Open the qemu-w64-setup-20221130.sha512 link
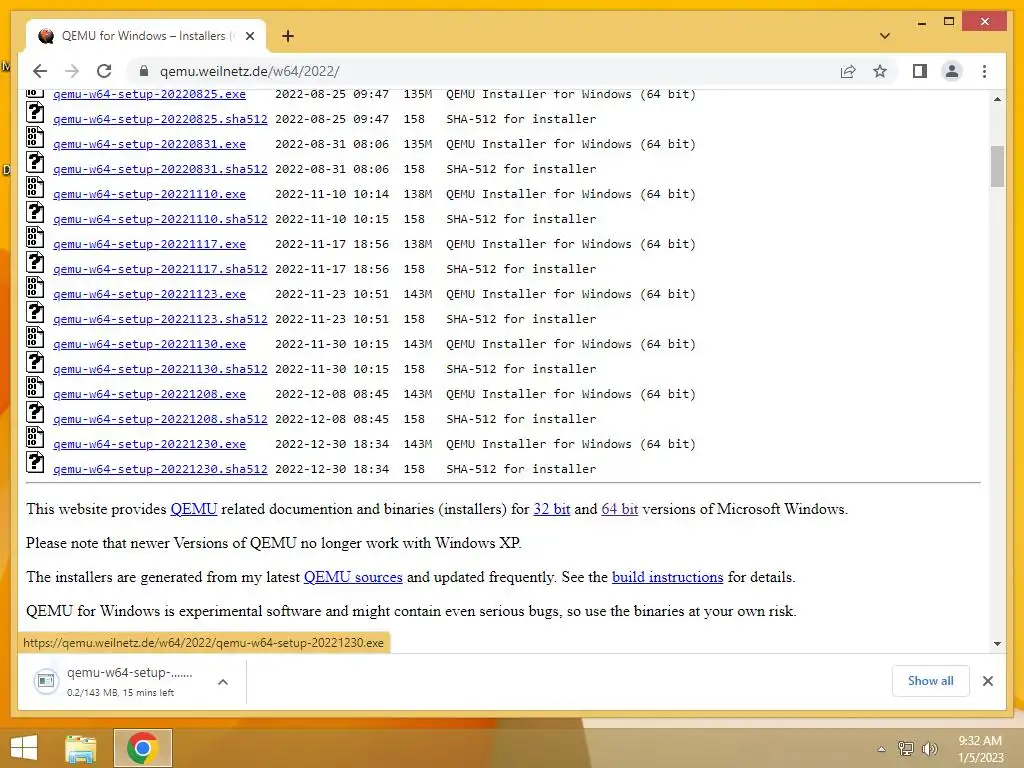This screenshot has width=1024, height=768. [x=160, y=369]
